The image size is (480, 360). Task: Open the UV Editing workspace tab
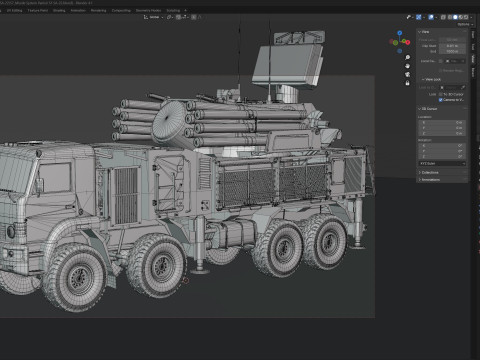click(x=14, y=10)
